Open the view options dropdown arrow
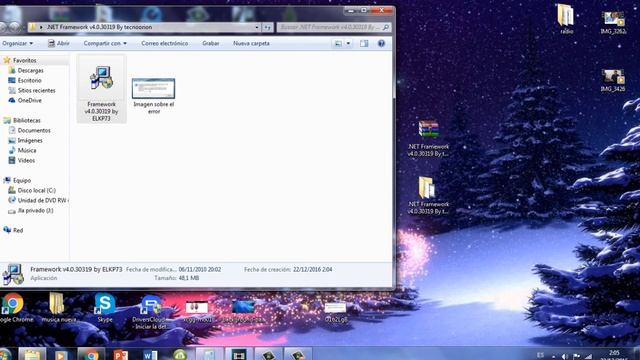The width and height of the screenshot is (640, 360). coord(348,43)
